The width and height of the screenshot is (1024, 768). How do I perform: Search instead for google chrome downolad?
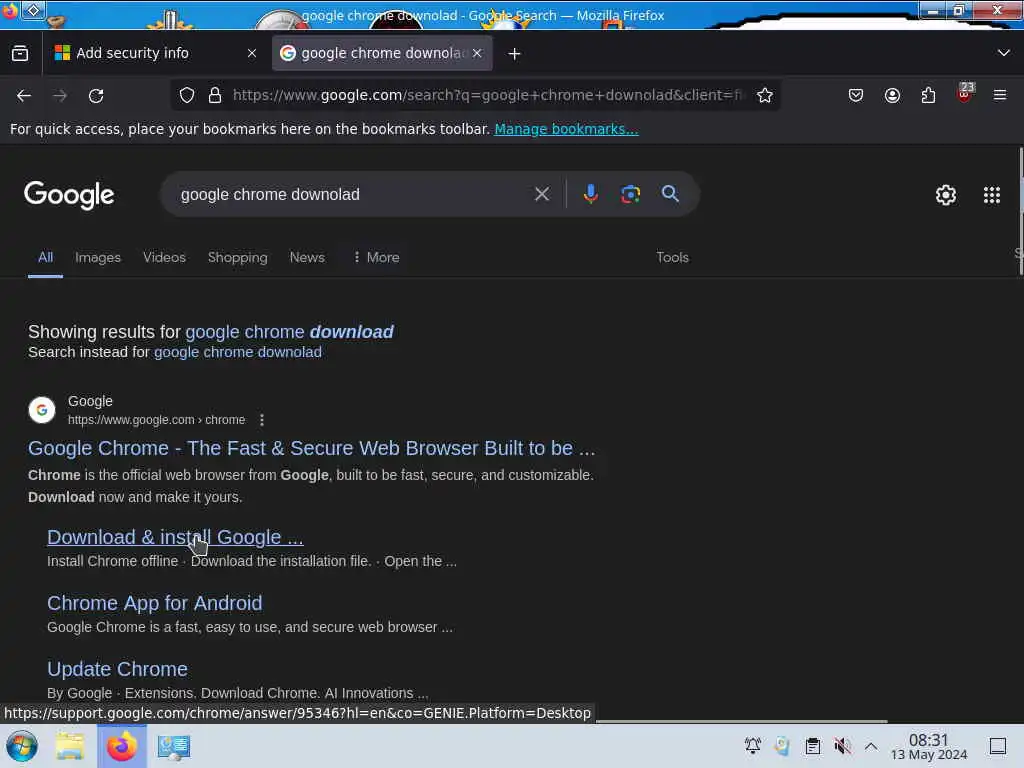coord(238,352)
